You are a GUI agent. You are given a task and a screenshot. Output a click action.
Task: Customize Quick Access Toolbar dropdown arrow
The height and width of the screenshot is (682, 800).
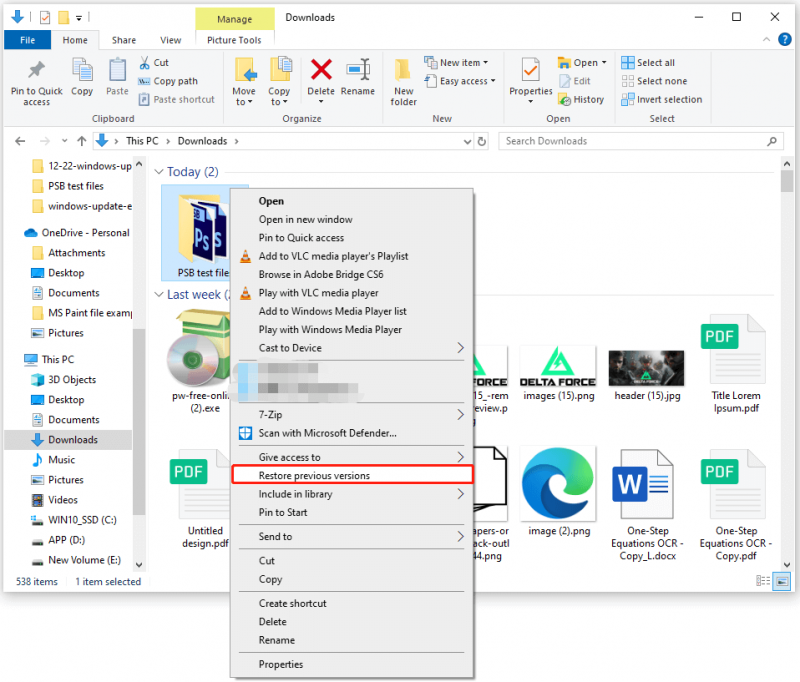pyautogui.click(x=79, y=18)
